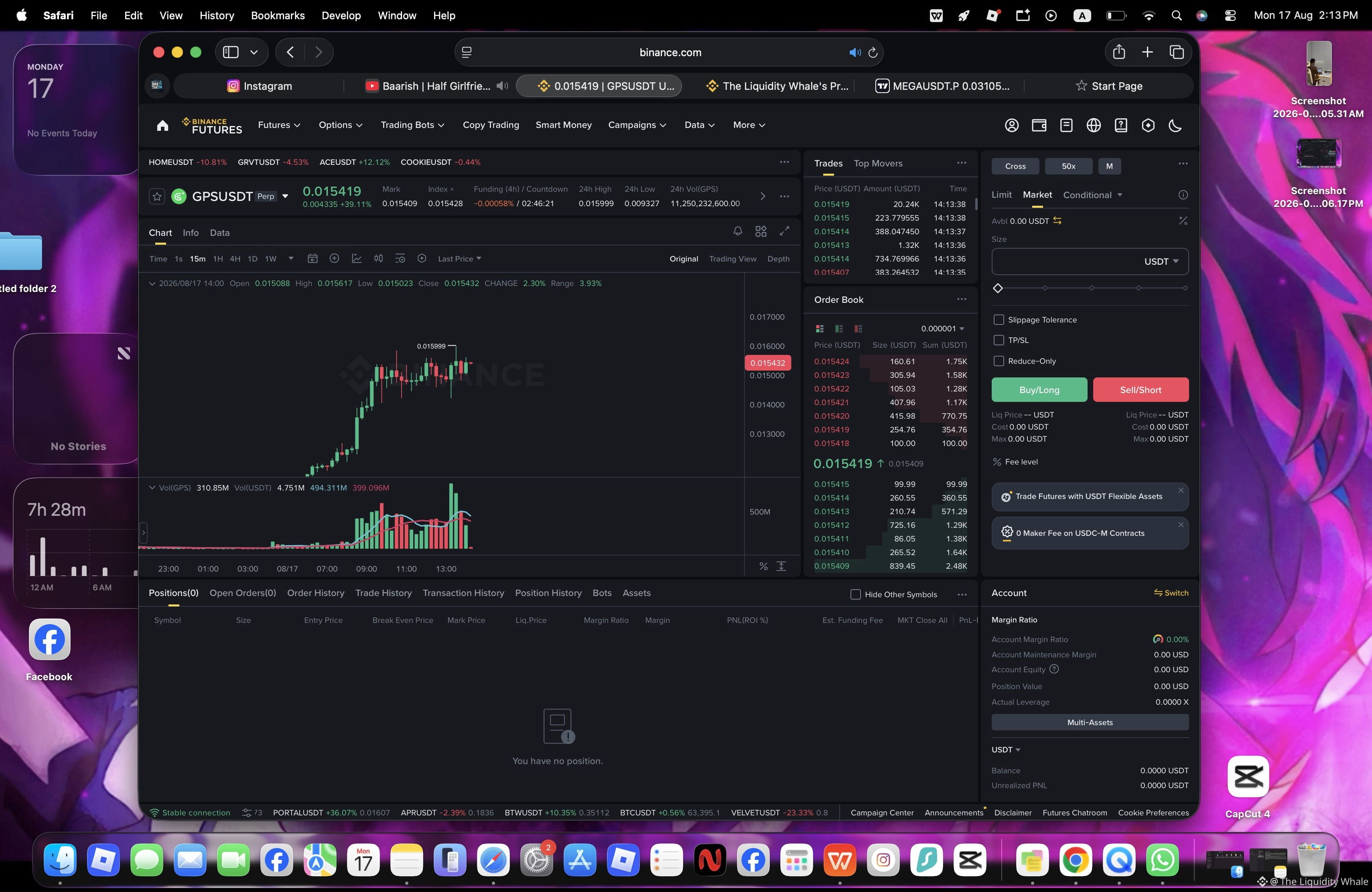Switch to the Open Orders(0) tab
This screenshot has height=892, width=1372.
(x=243, y=593)
